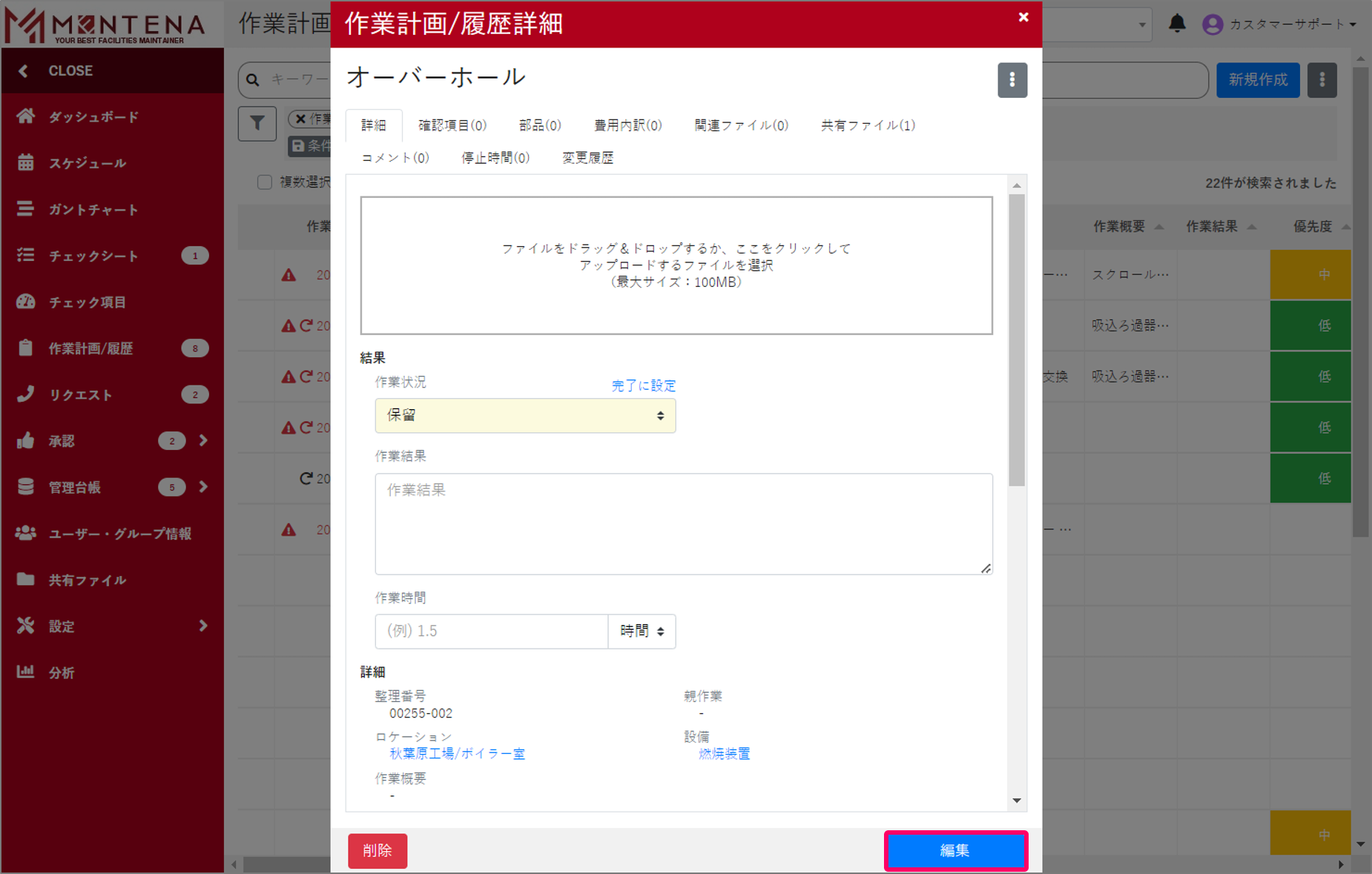Open the work status dropdown showing 保留

point(525,416)
